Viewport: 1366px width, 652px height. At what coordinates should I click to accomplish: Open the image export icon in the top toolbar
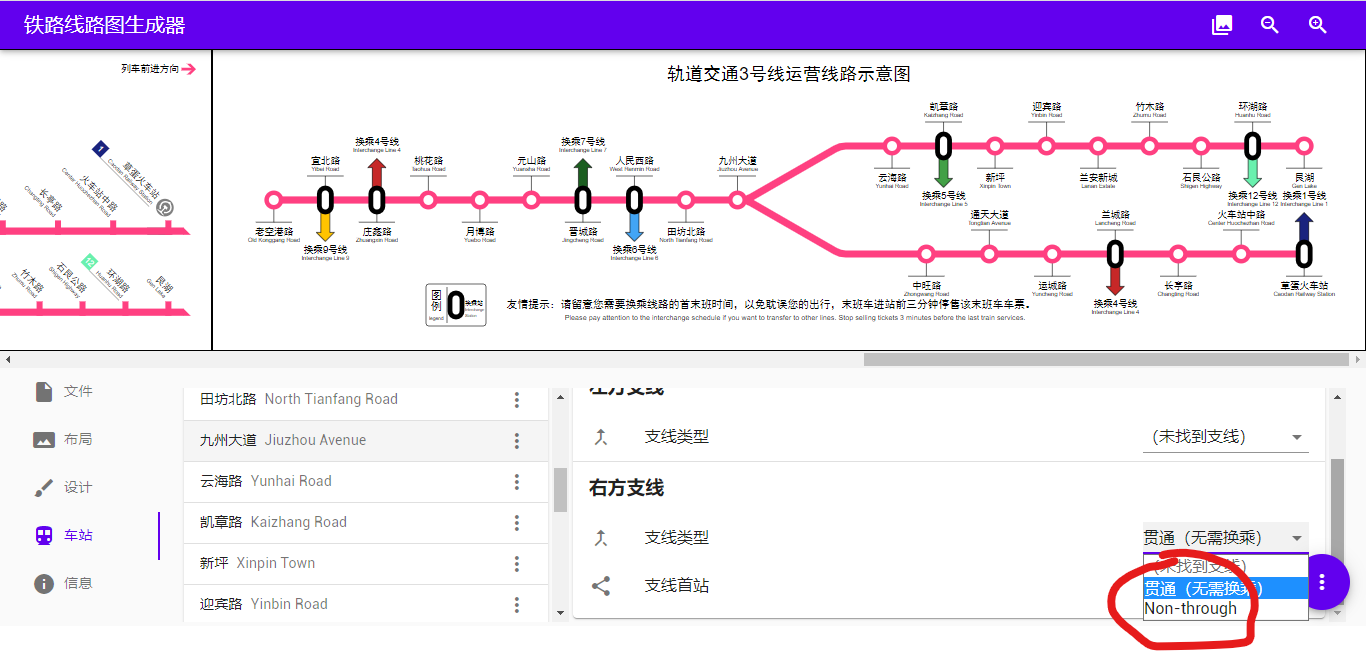(x=1221, y=25)
